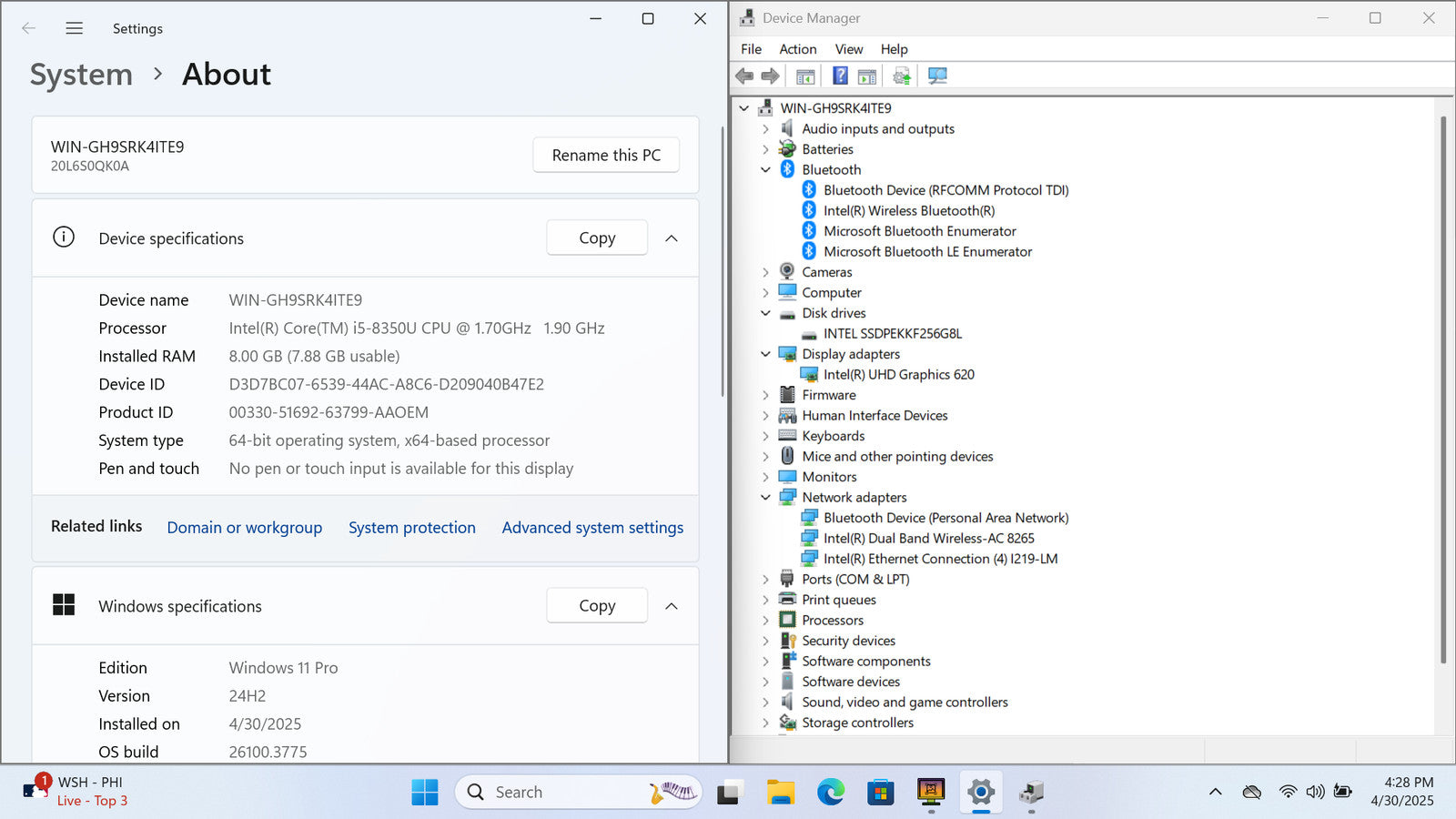
Task: Open Task View from the taskbar
Action: [x=729, y=793]
